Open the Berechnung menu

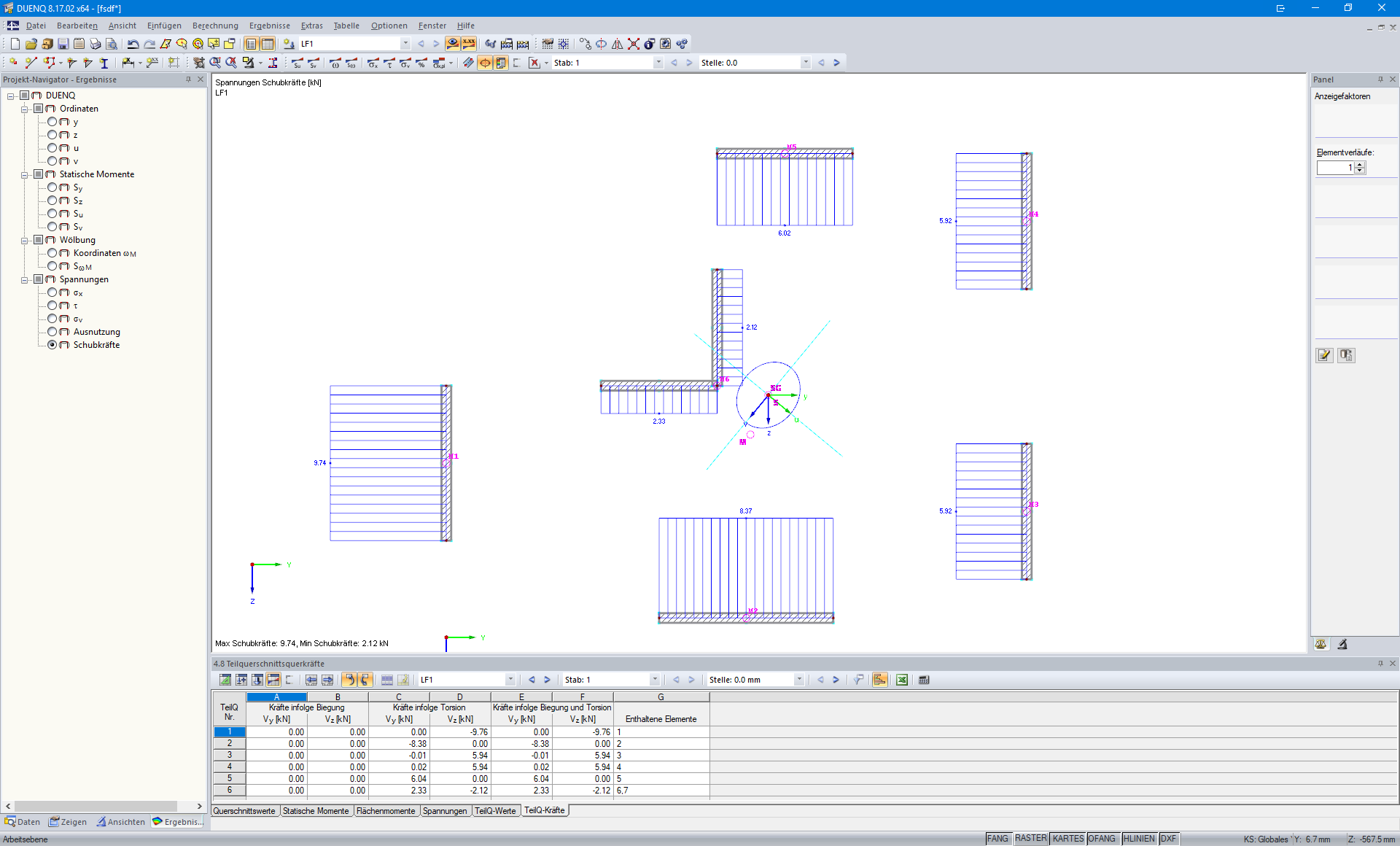click(215, 26)
